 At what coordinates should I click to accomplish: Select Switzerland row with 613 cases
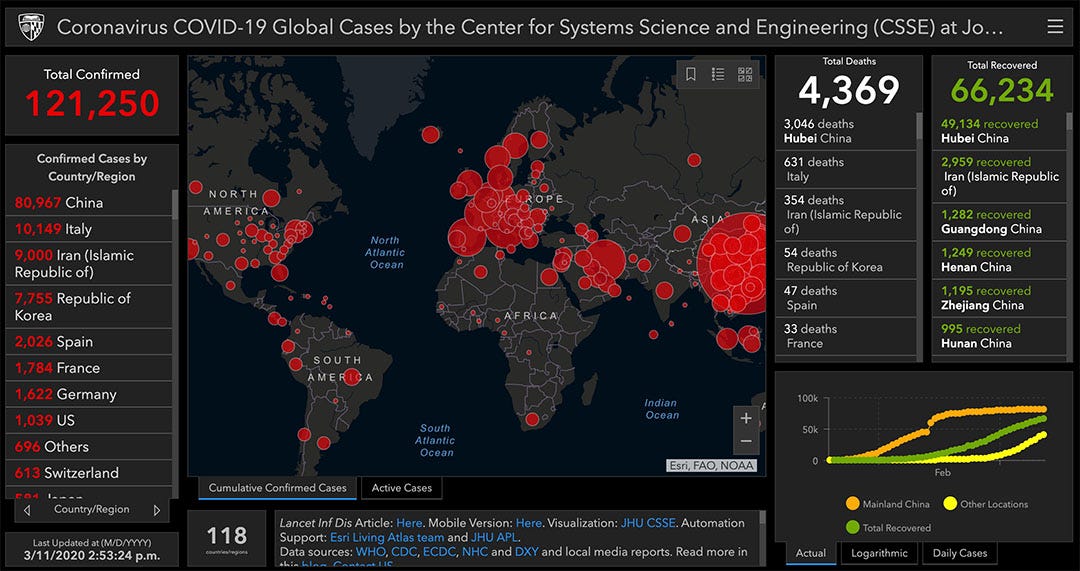click(89, 473)
